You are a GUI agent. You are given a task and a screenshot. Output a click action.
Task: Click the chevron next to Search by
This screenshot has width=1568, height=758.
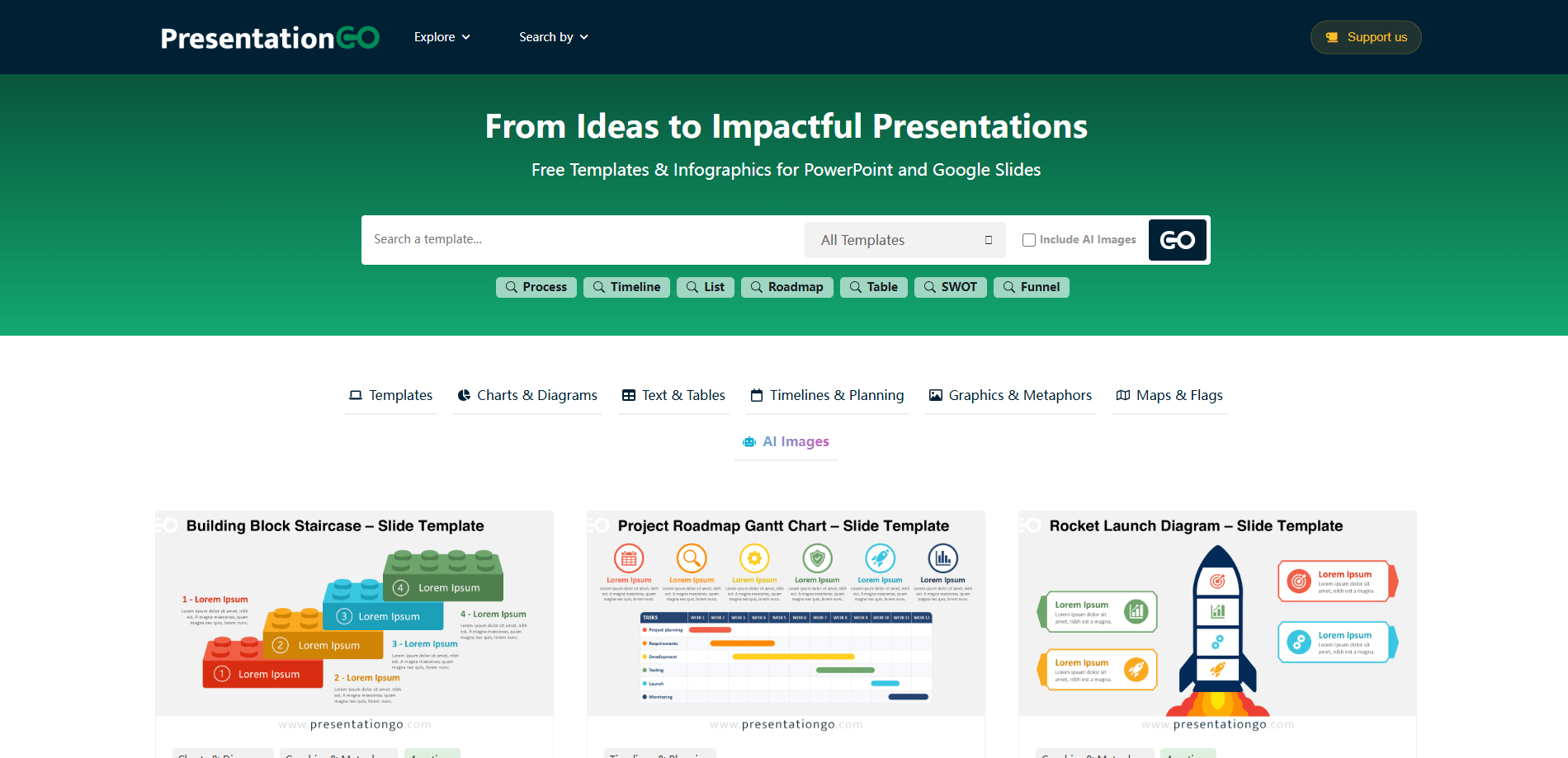click(584, 37)
